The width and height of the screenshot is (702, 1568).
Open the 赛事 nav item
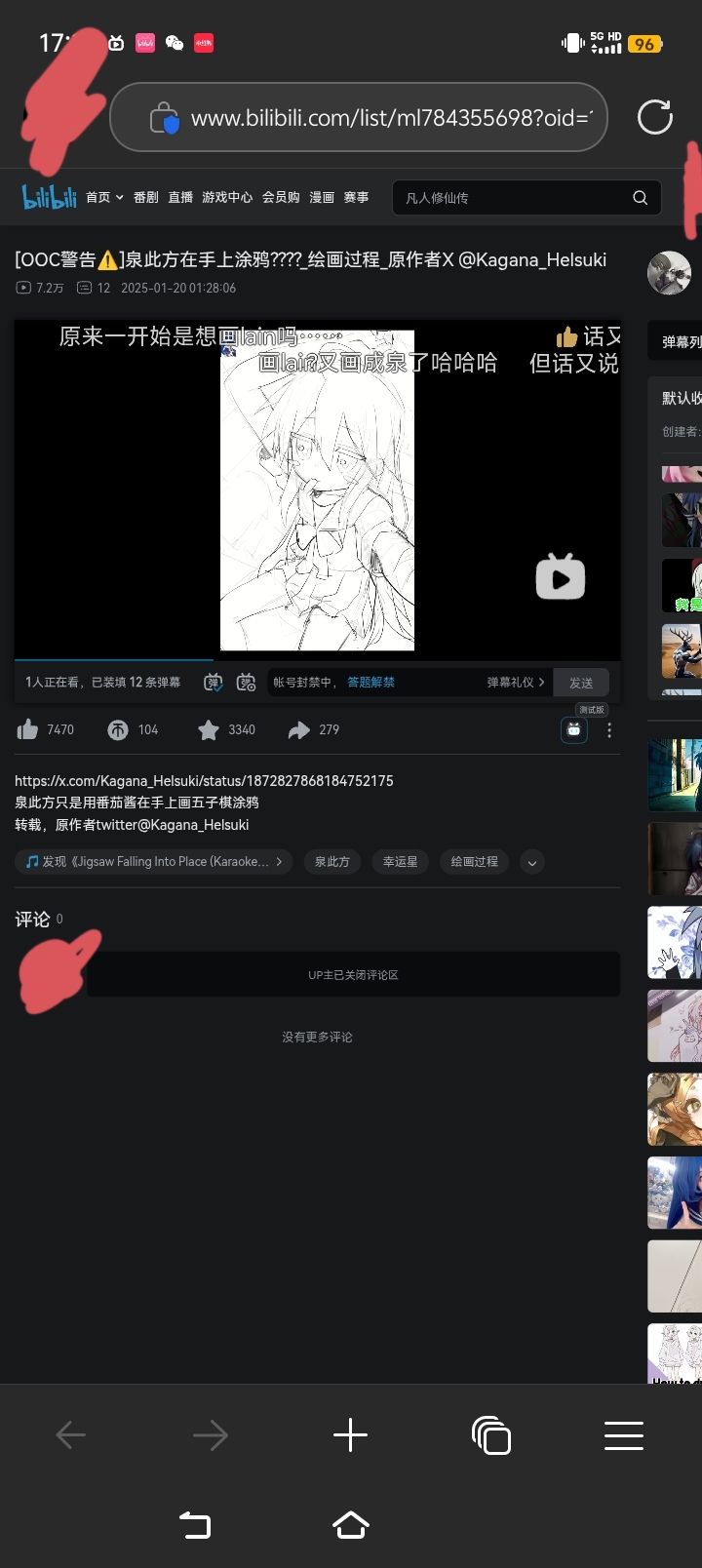[356, 197]
